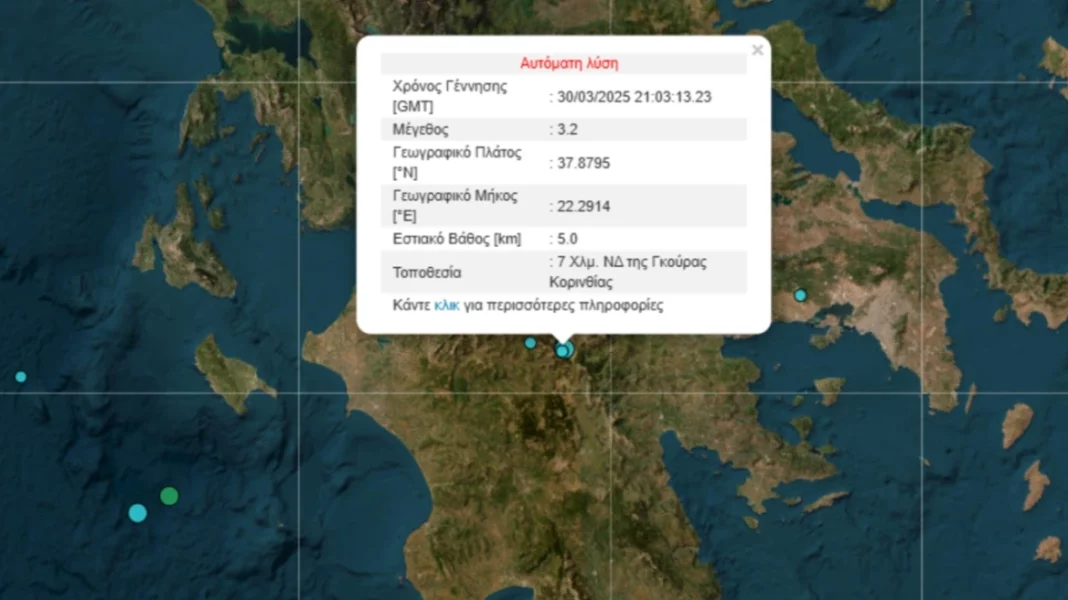Click the 'Αυτόματη λύση' header
This screenshot has height=600, width=1068.
click(x=569, y=63)
